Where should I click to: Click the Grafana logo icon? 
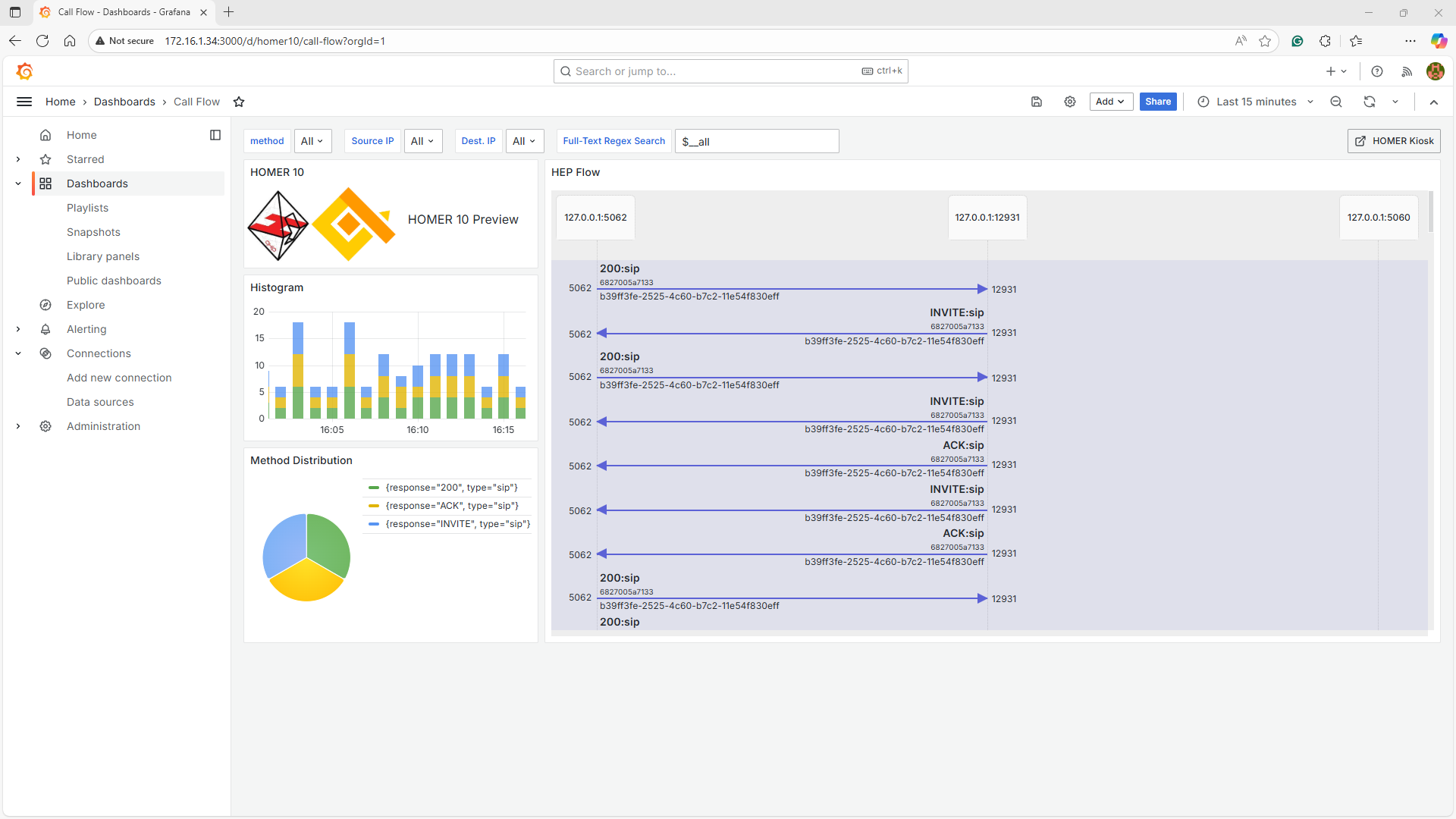[x=24, y=71]
